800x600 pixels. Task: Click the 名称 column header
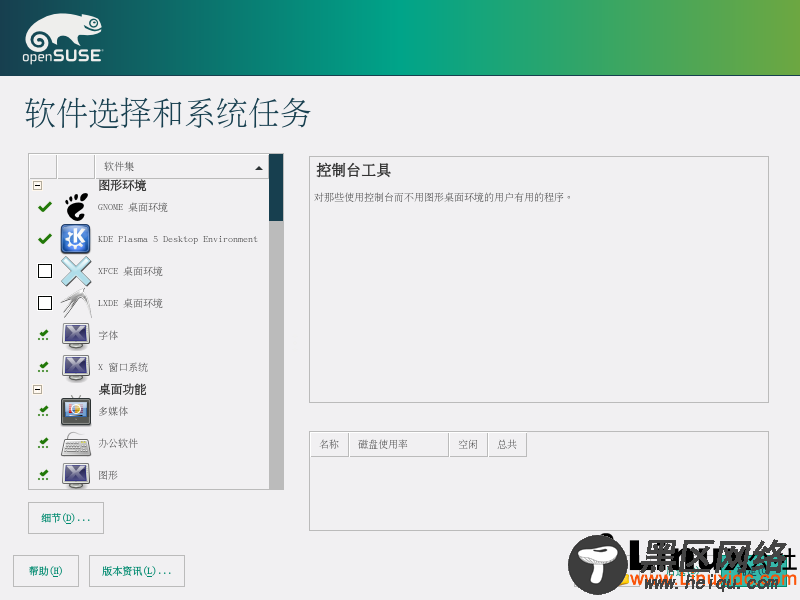(329, 444)
